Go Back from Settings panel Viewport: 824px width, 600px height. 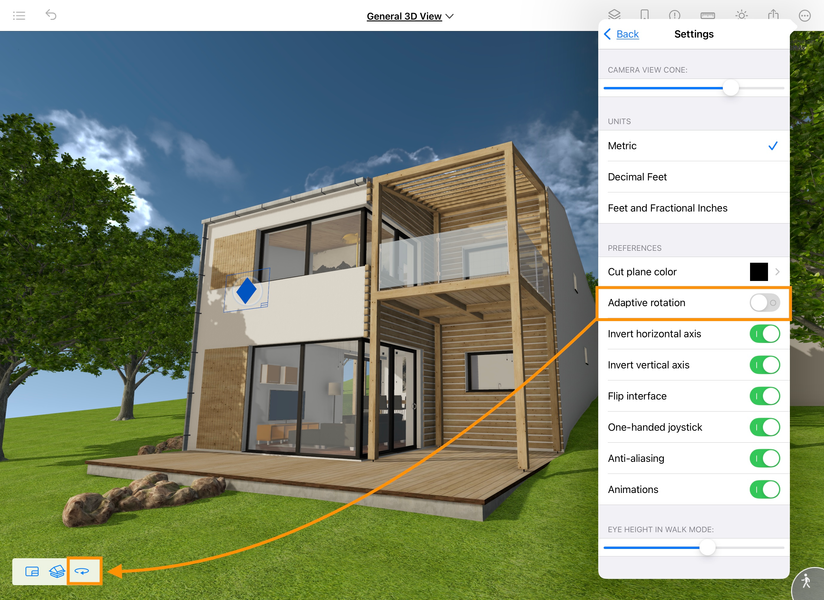pyautogui.click(x=621, y=34)
